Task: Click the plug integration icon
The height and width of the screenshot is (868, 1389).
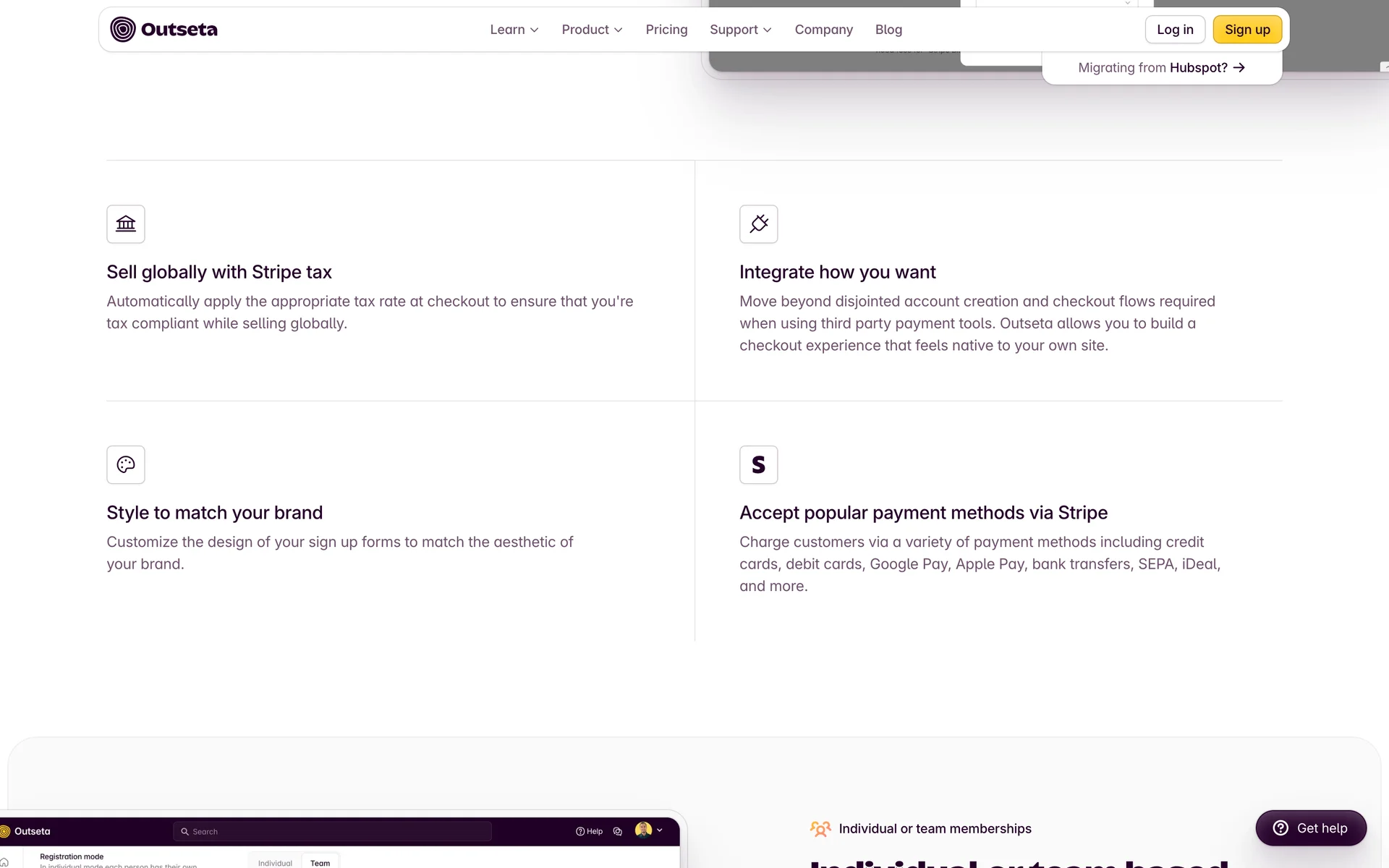Action: click(758, 224)
